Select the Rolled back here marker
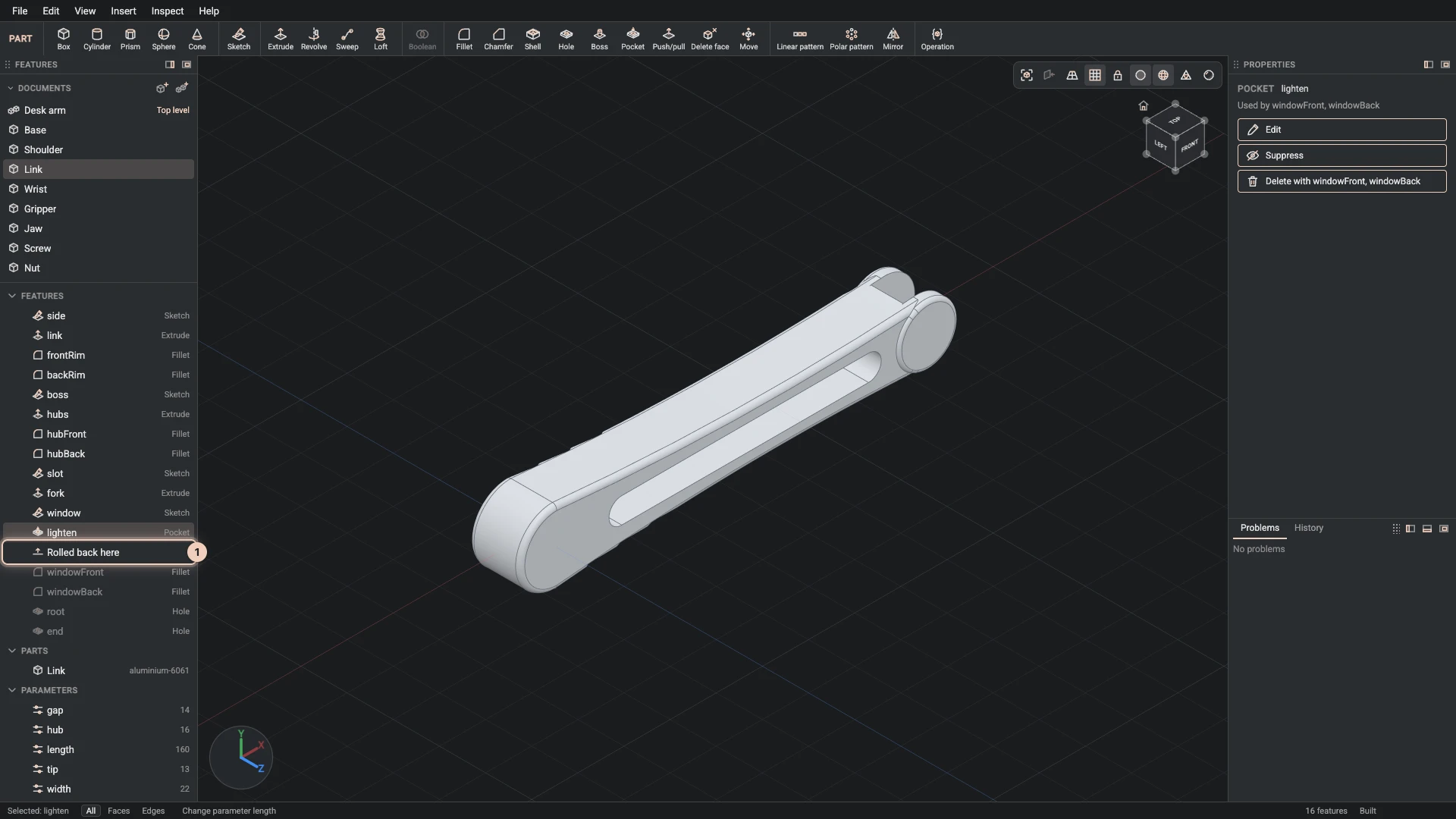This screenshot has width=1456, height=819. (99, 552)
